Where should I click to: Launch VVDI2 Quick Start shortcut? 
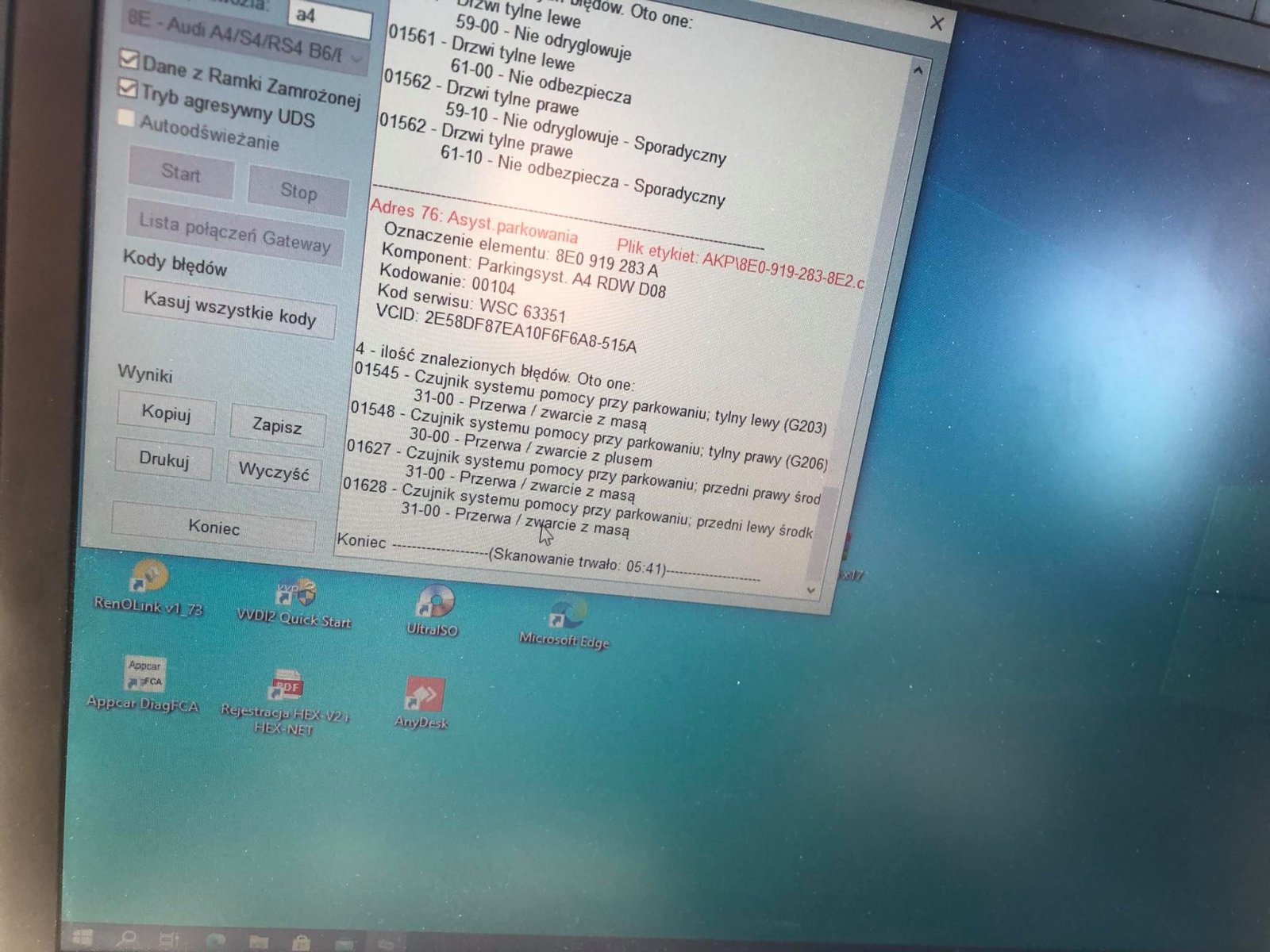click(x=294, y=603)
